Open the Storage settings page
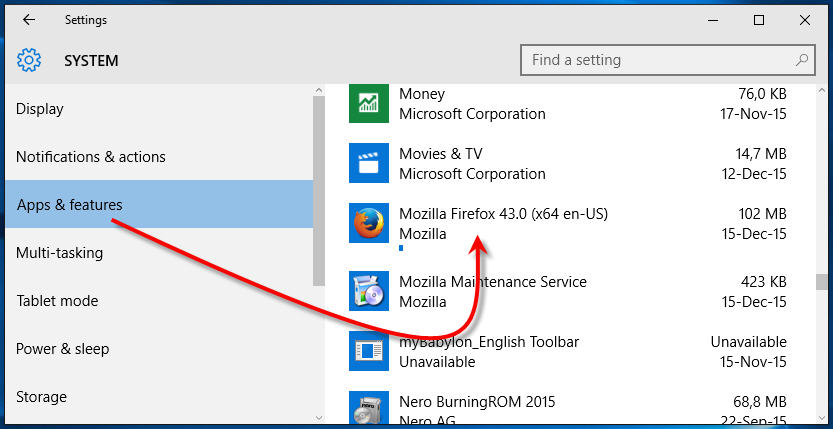This screenshot has width=833, height=429. (x=41, y=397)
